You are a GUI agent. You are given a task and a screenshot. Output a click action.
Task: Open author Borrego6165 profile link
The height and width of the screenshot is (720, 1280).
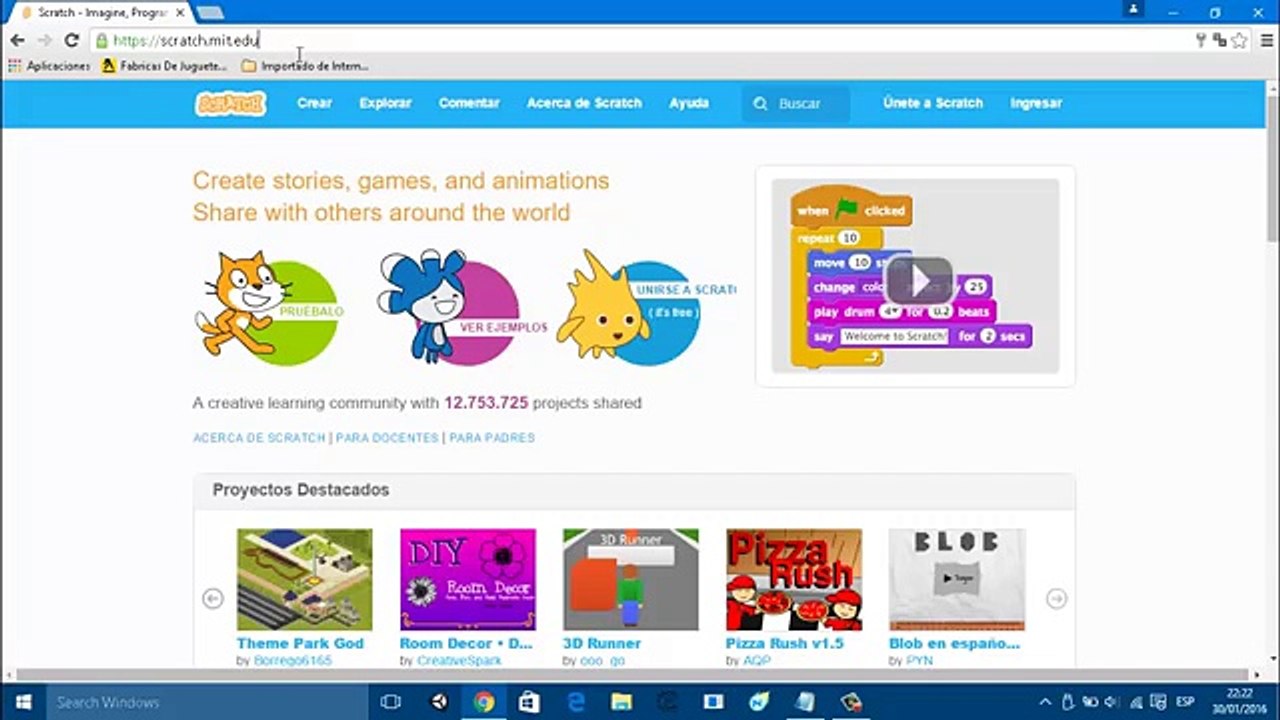(x=292, y=661)
